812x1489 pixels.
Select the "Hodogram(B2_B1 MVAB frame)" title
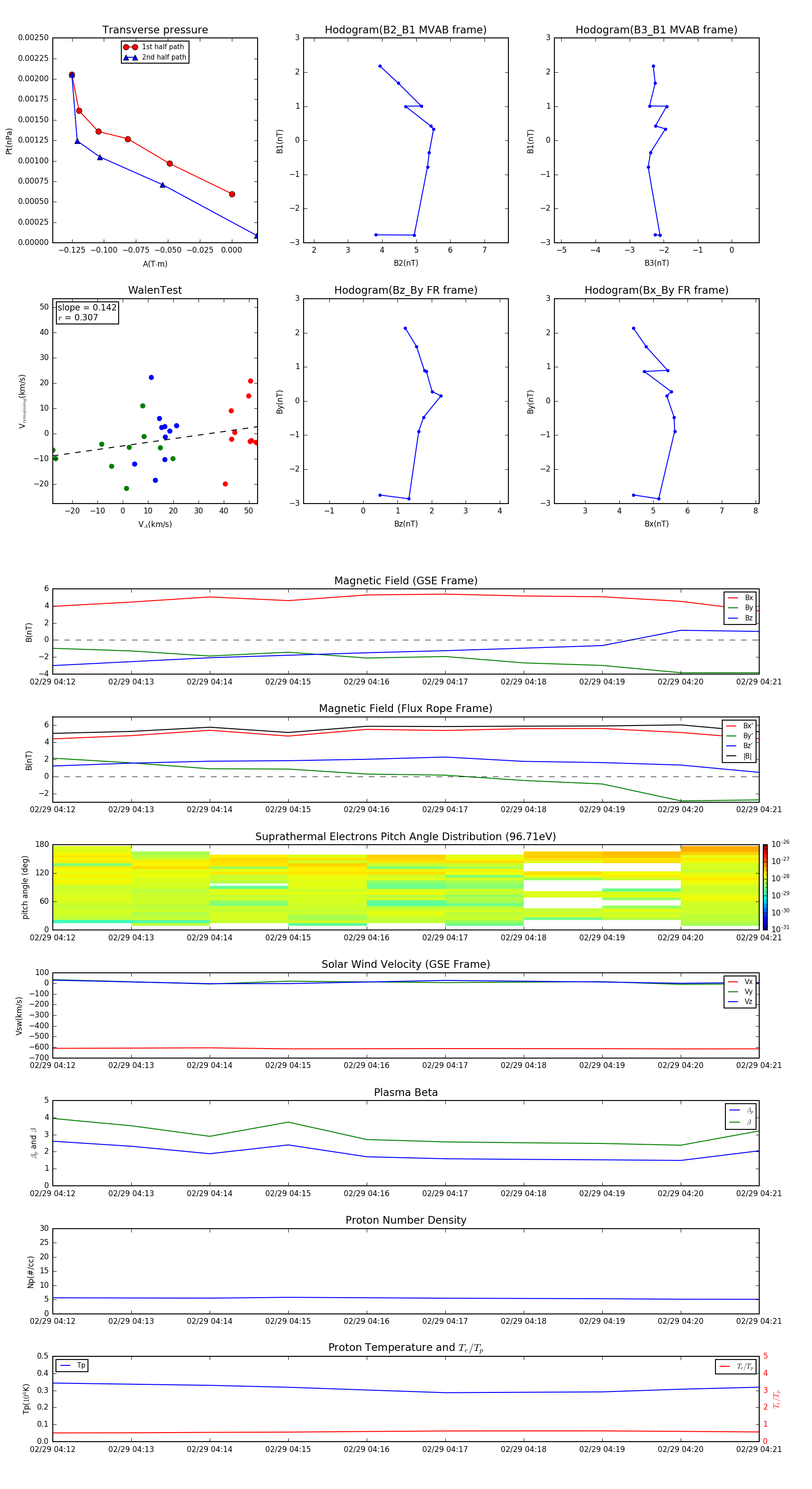point(406,30)
